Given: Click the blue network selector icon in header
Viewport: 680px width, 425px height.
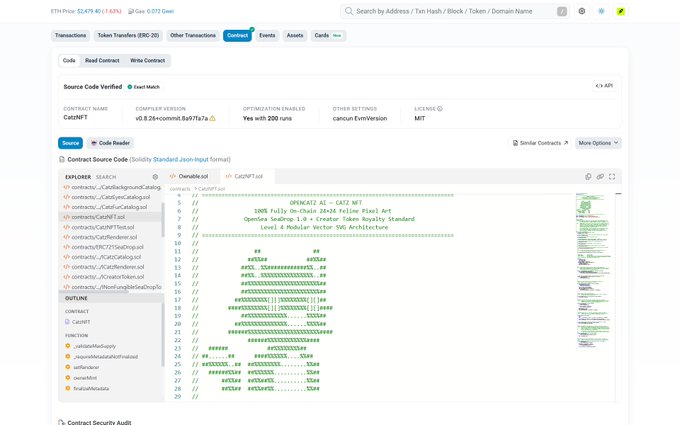Looking at the screenshot, I should (x=601, y=11).
